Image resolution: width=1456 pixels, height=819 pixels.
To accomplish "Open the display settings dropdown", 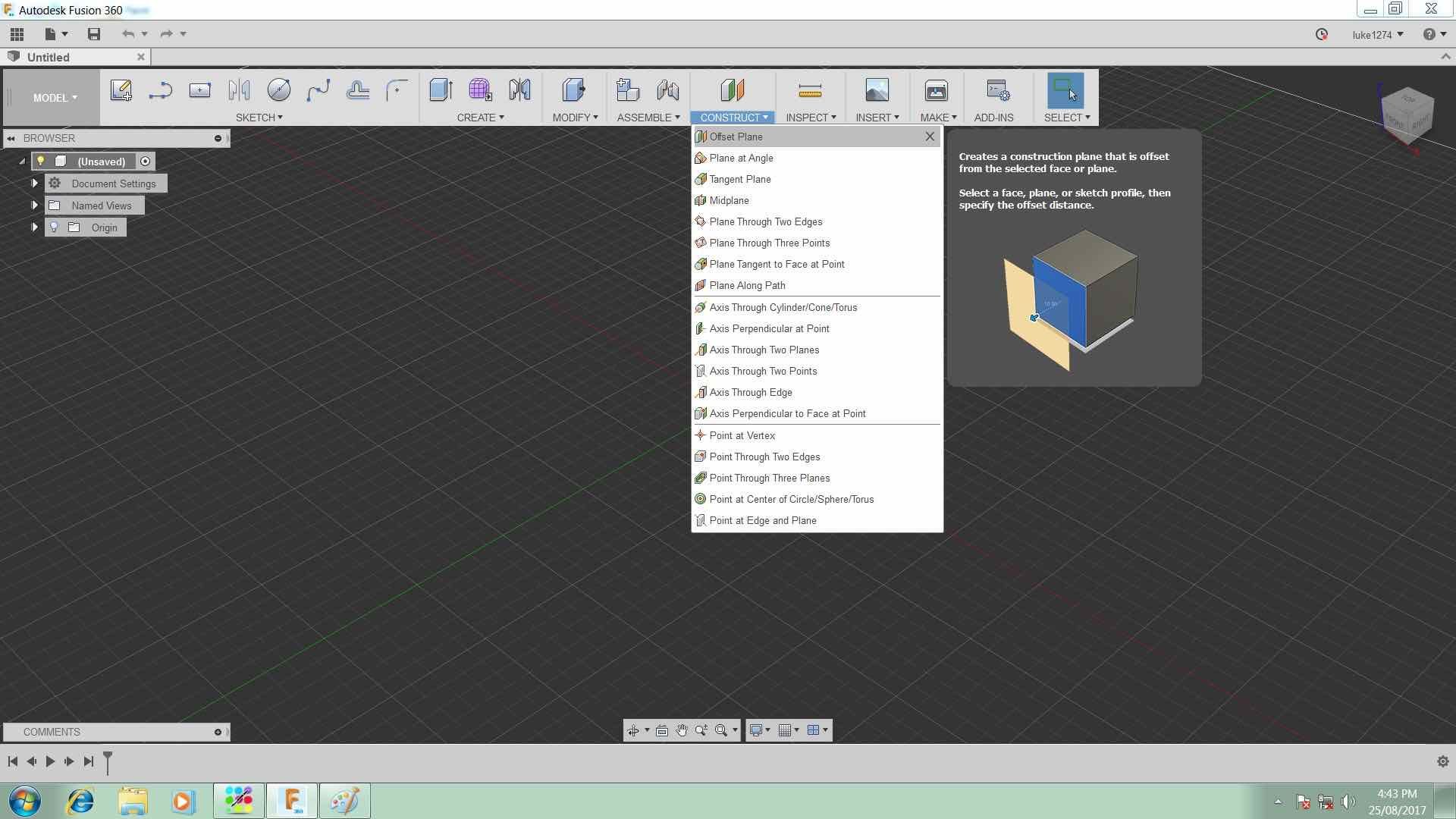I will click(759, 730).
